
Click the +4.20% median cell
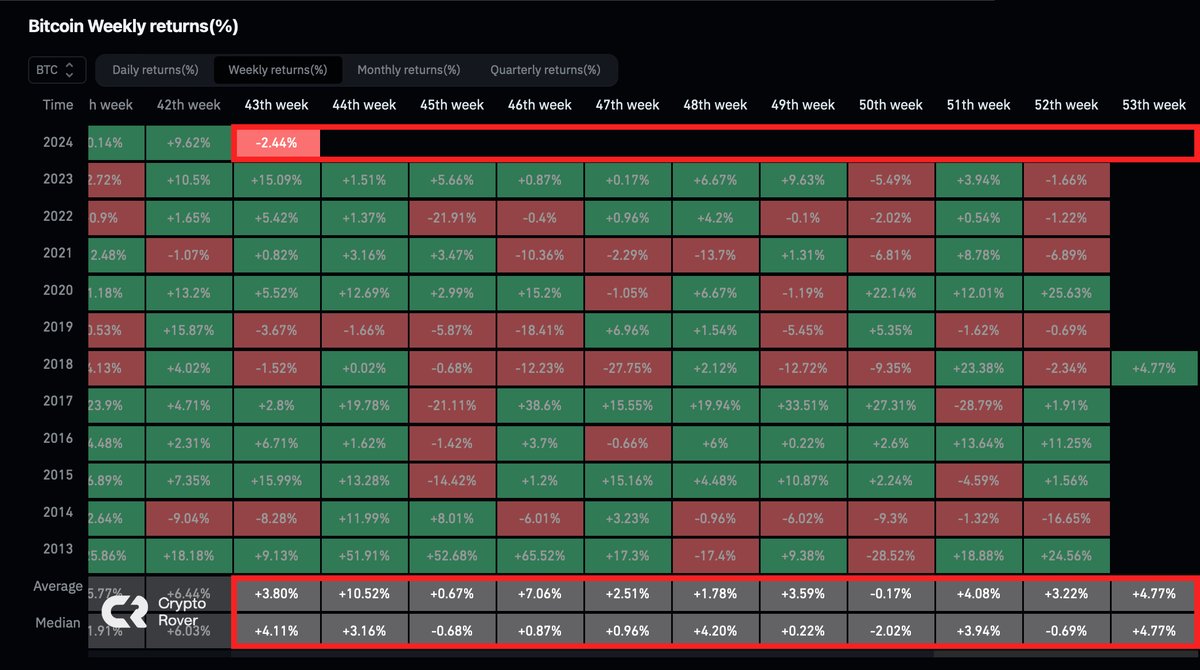point(715,631)
